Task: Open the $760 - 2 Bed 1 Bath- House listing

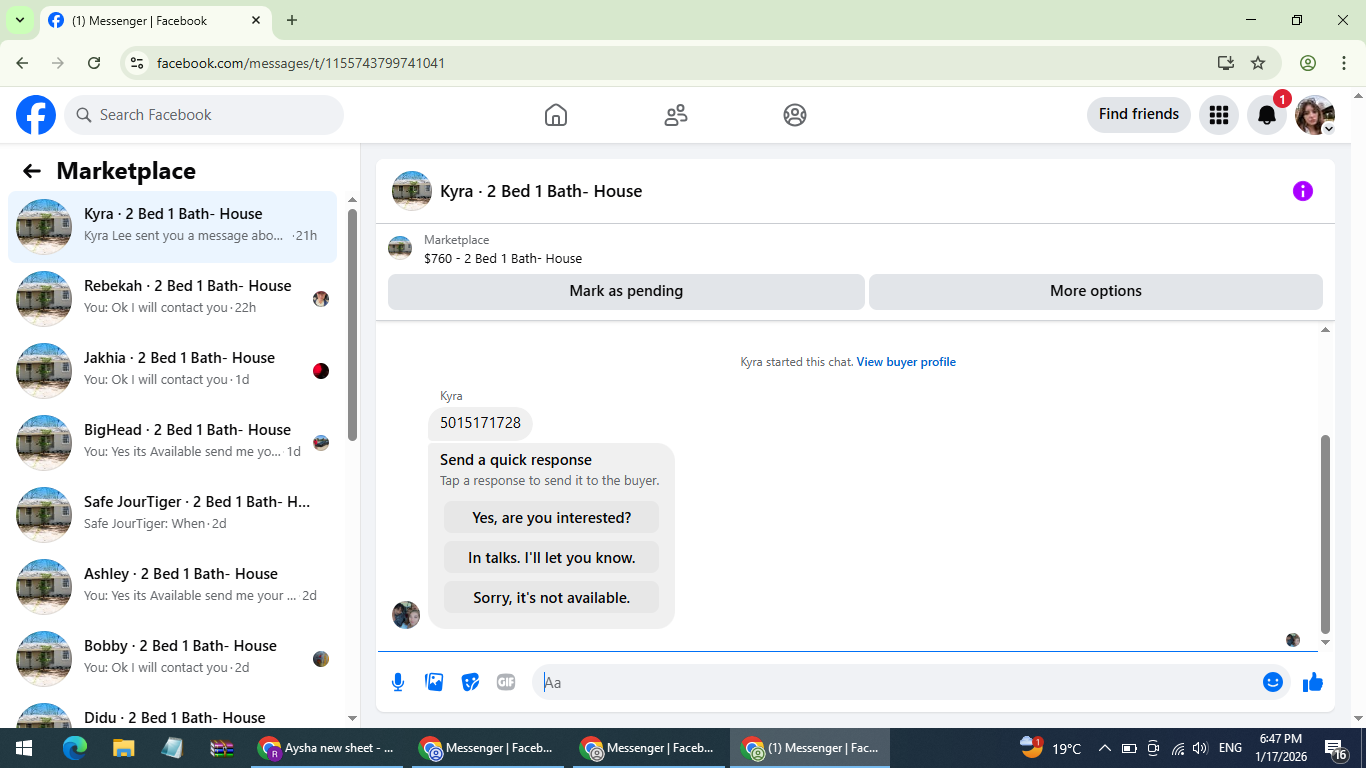Action: [x=502, y=258]
